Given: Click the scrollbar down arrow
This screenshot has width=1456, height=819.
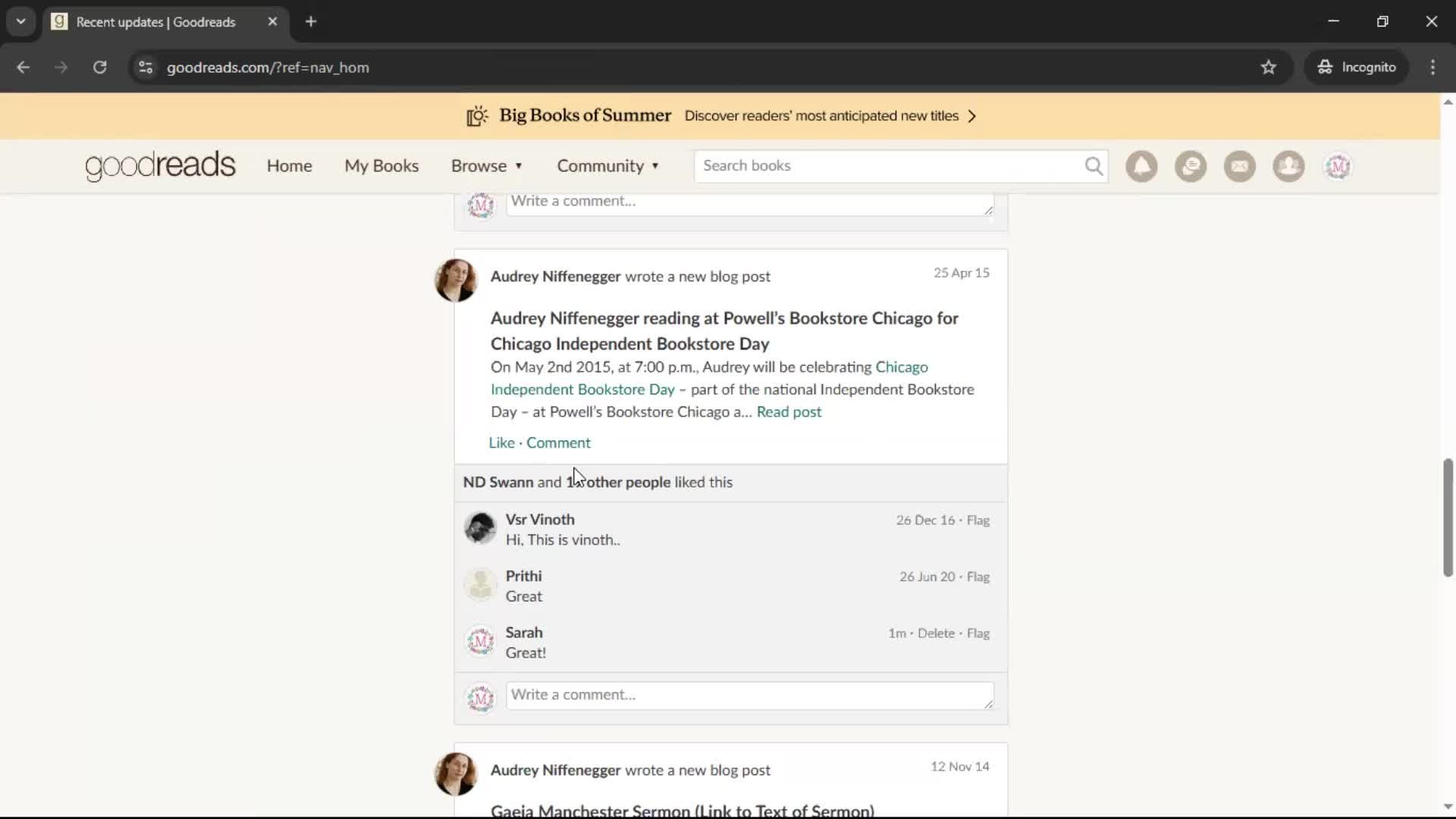Looking at the screenshot, I should coord(1448,807).
